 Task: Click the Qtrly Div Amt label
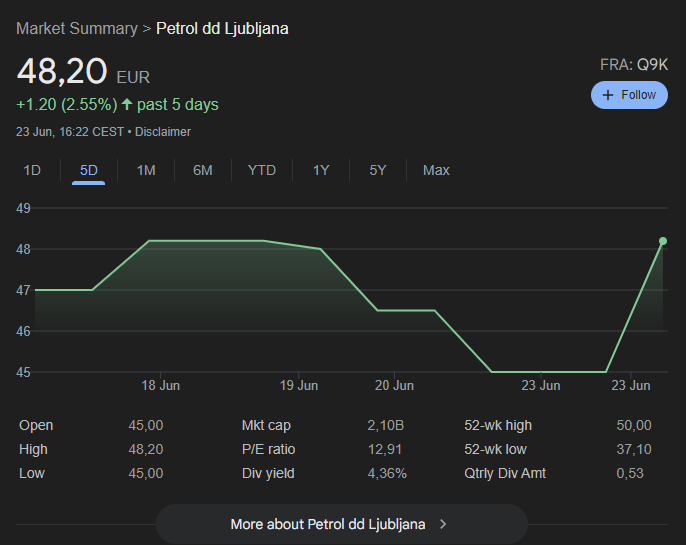point(505,473)
